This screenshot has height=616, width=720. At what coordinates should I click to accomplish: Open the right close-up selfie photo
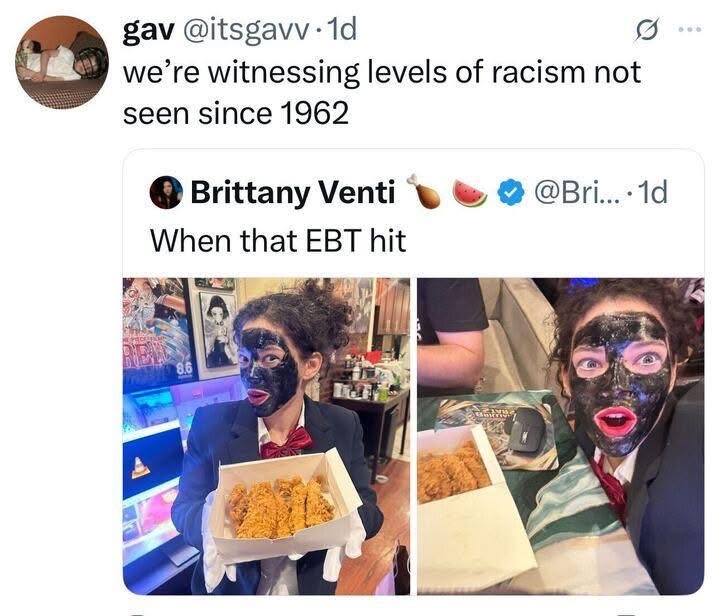pyautogui.click(x=561, y=436)
